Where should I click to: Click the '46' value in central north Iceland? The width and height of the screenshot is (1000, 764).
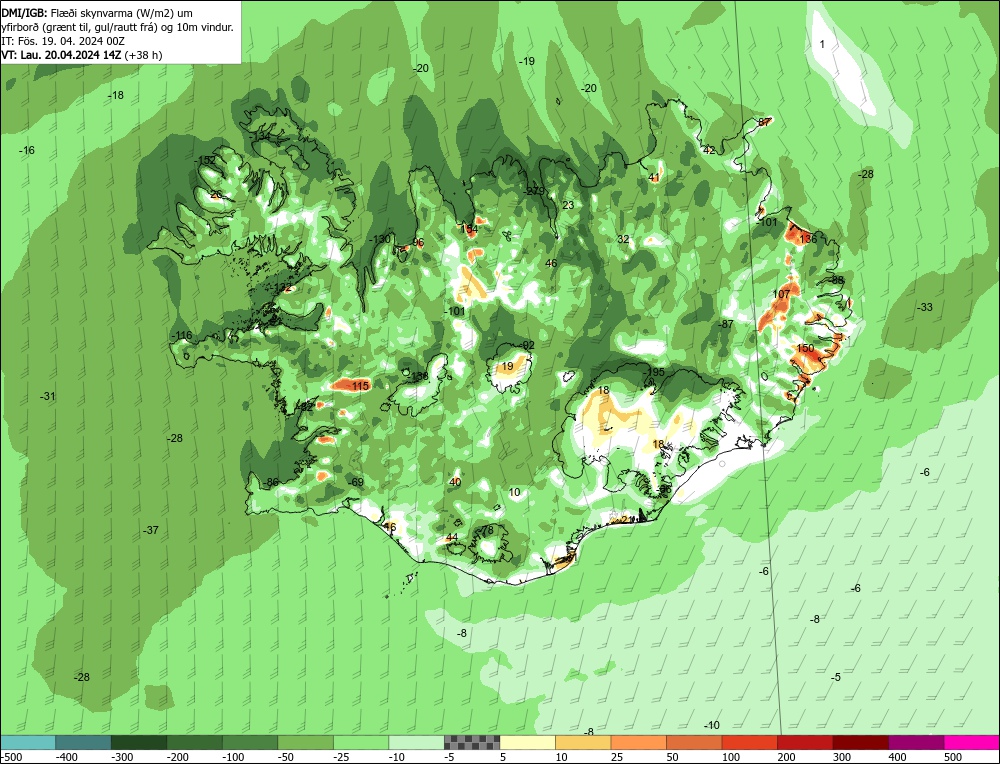(x=551, y=263)
